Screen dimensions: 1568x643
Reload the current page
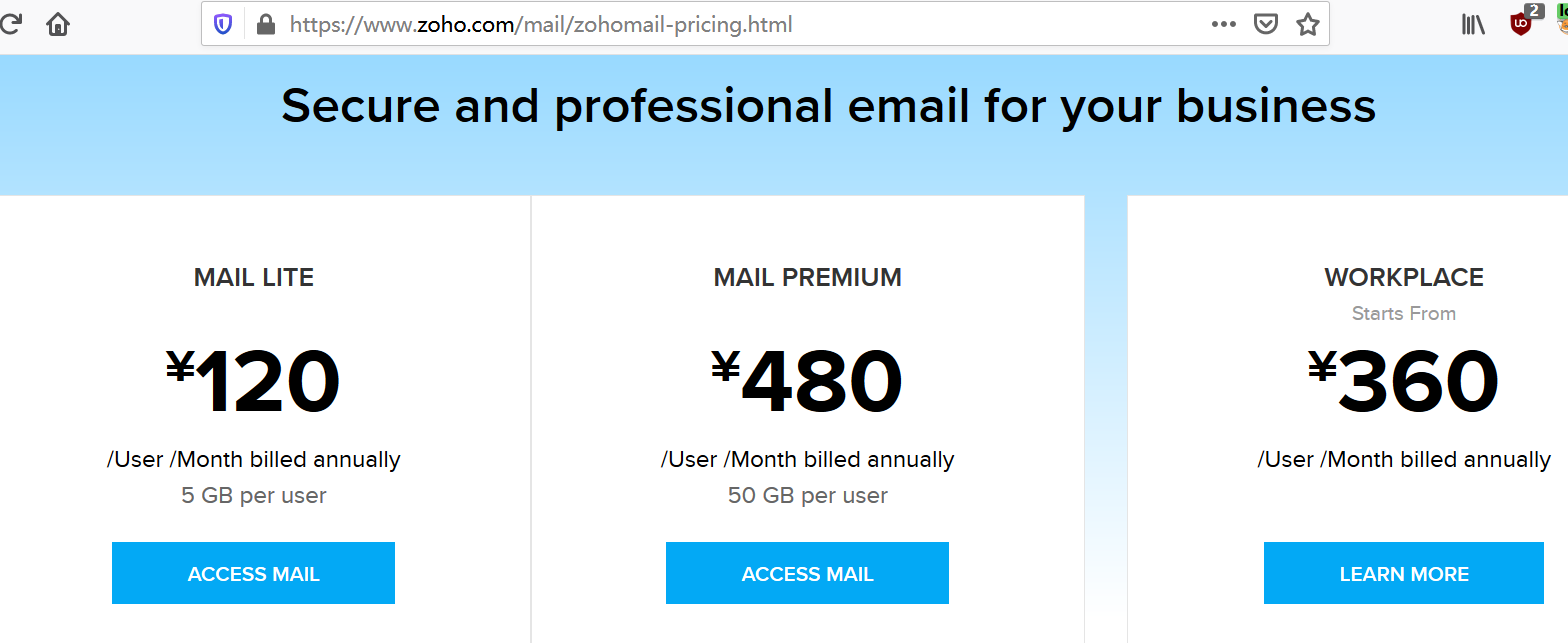tap(9, 24)
